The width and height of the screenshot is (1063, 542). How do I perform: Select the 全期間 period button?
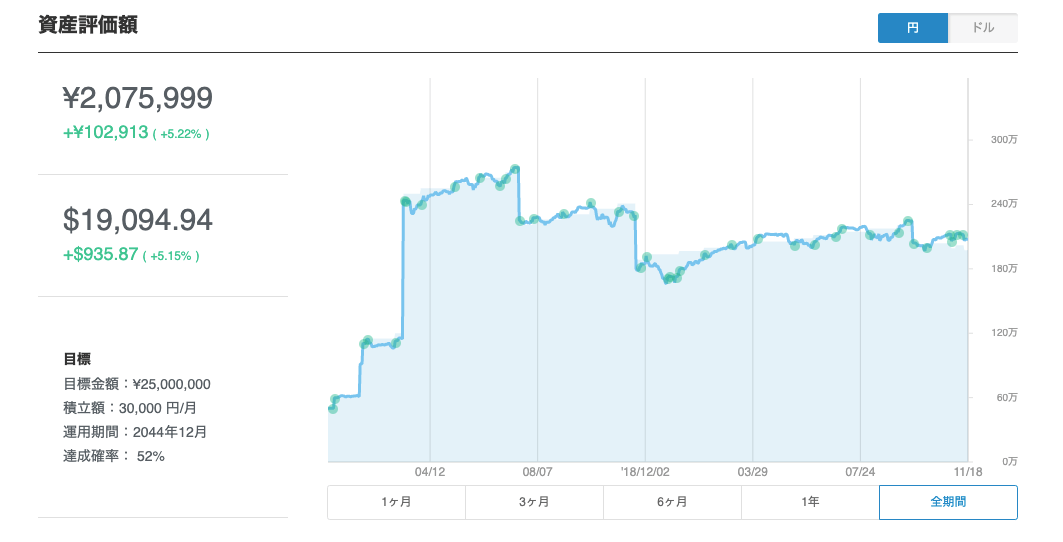948,502
